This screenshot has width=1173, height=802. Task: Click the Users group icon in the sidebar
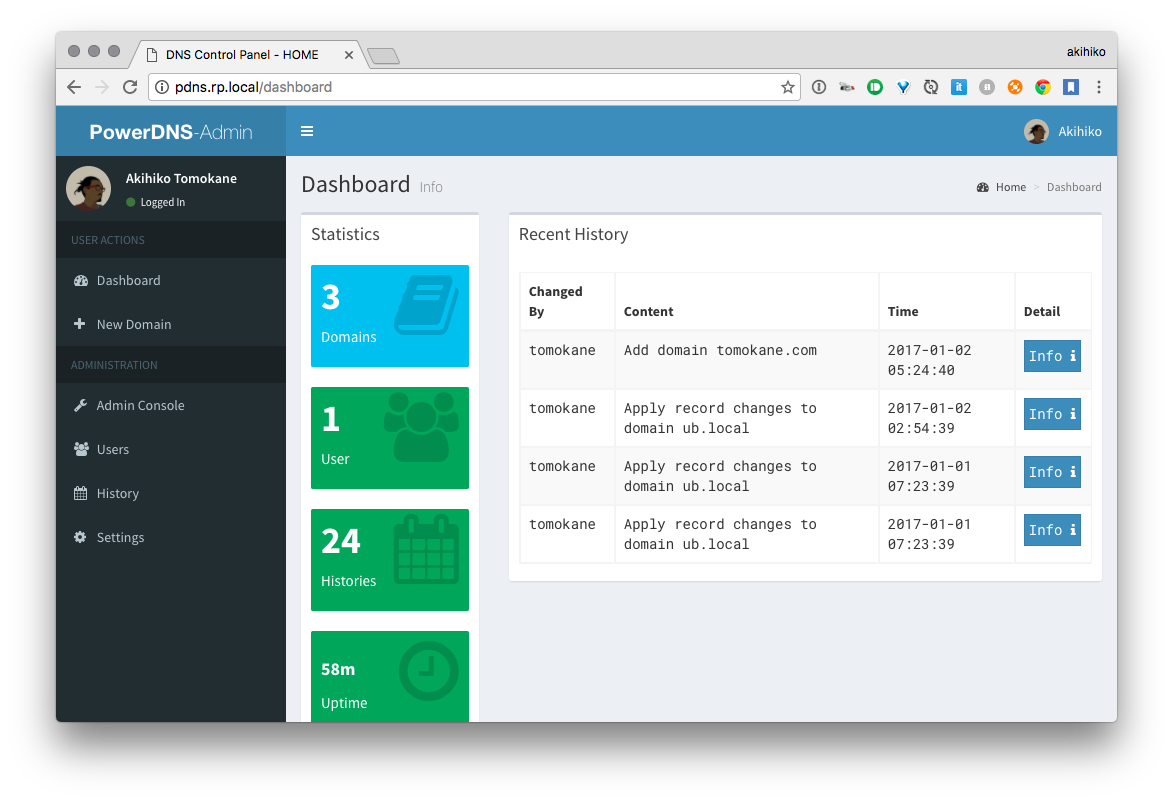[x=80, y=449]
